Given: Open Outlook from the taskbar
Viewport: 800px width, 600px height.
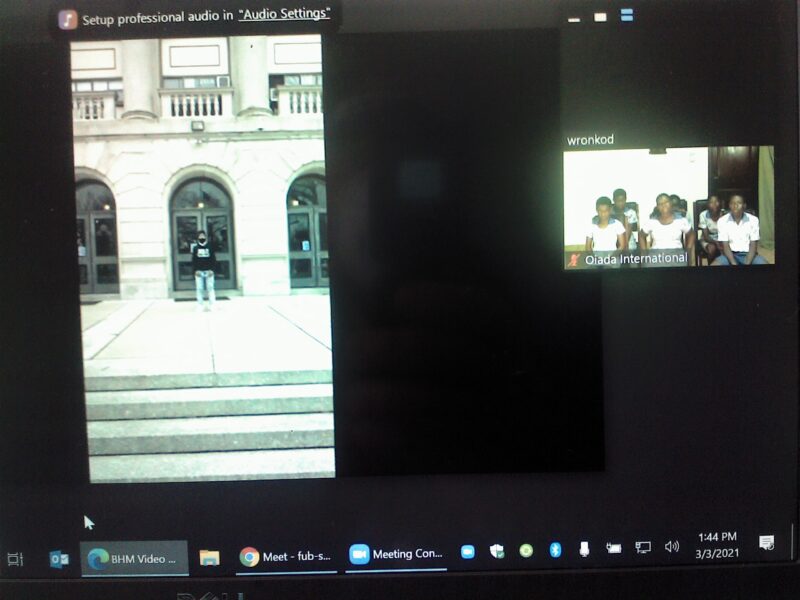Looking at the screenshot, I should click(59, 558).
